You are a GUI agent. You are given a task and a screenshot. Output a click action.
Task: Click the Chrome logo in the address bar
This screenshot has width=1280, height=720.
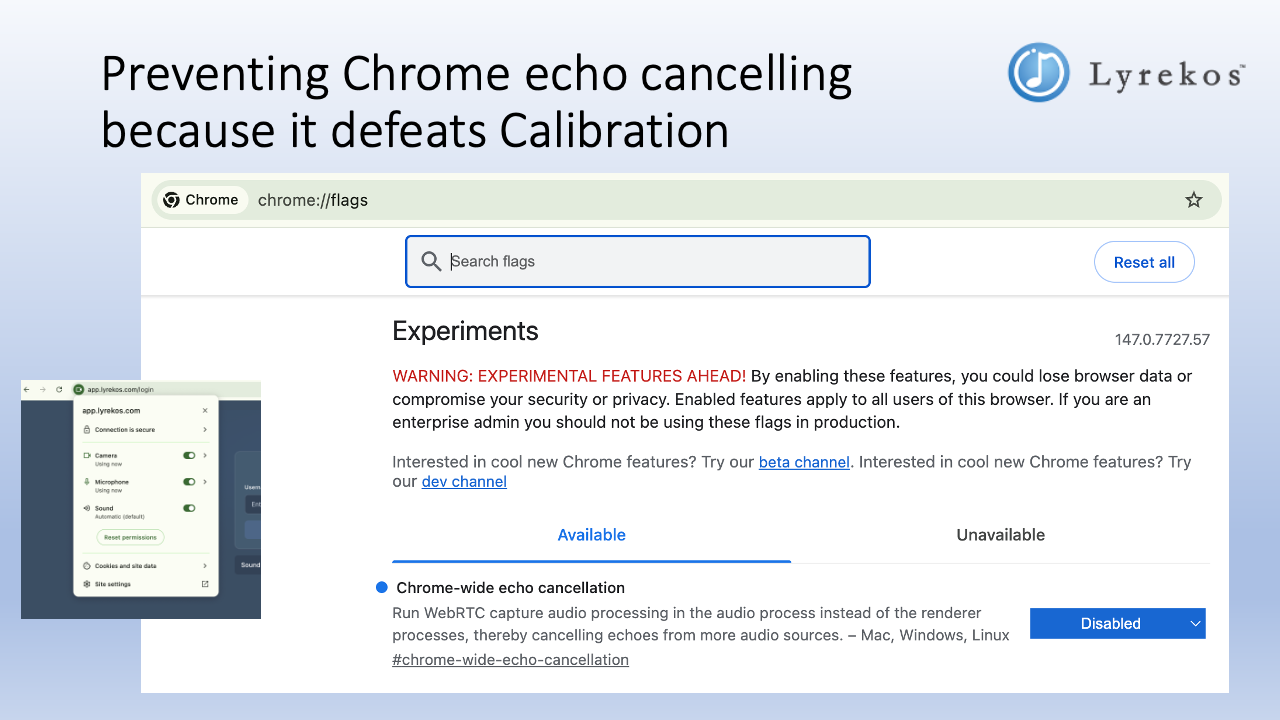172,199
